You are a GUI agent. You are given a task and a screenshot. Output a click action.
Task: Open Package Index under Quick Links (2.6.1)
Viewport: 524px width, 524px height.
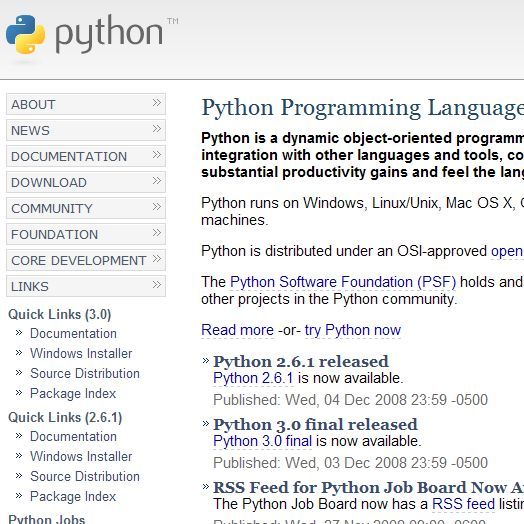tap(73, 497)
